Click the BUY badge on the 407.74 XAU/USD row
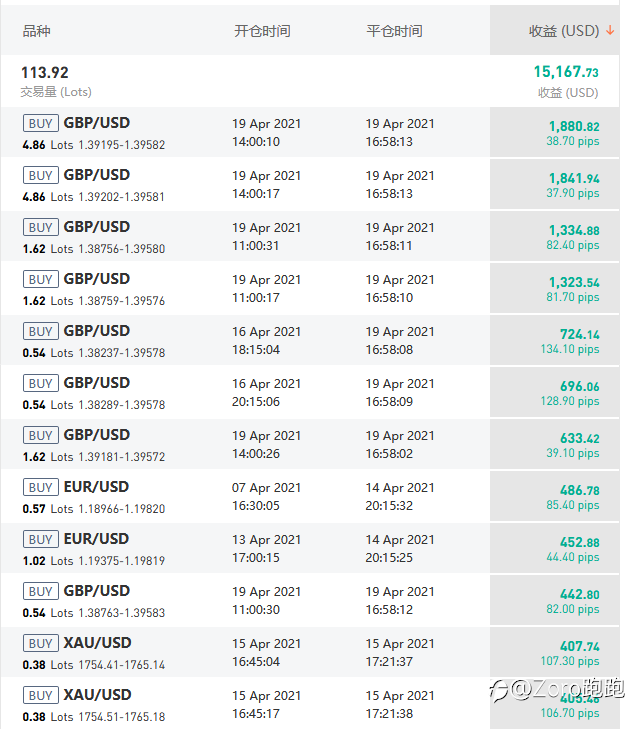631x729 pixels. (41, 643)
